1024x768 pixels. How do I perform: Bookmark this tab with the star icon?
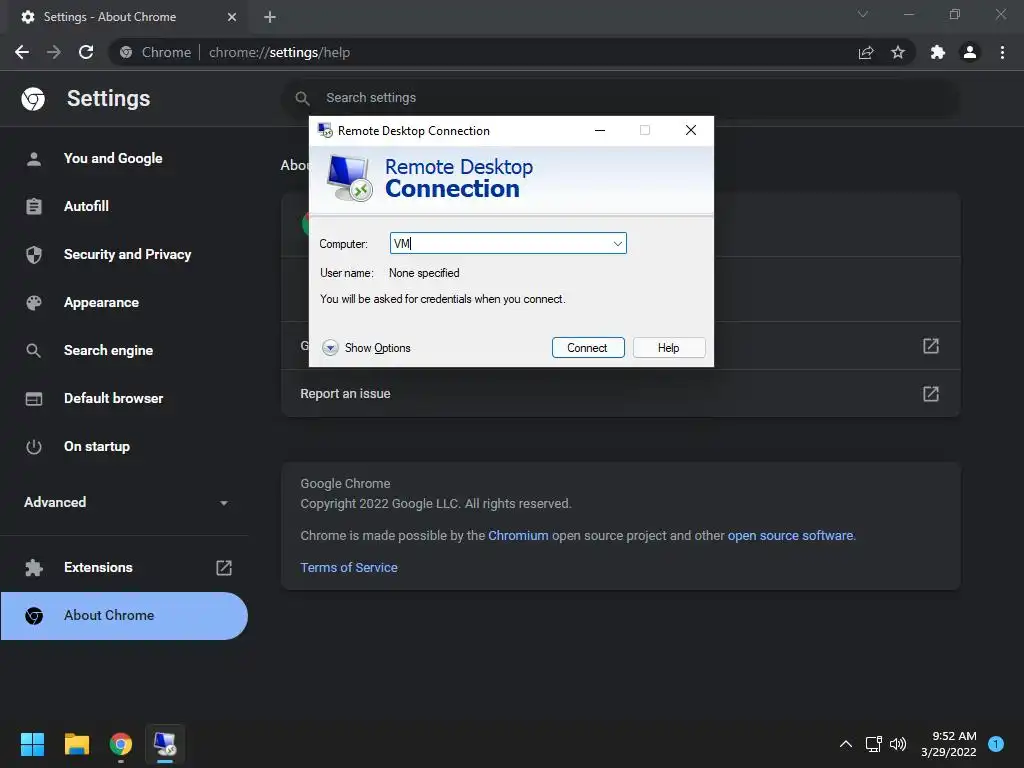(898, 52)
